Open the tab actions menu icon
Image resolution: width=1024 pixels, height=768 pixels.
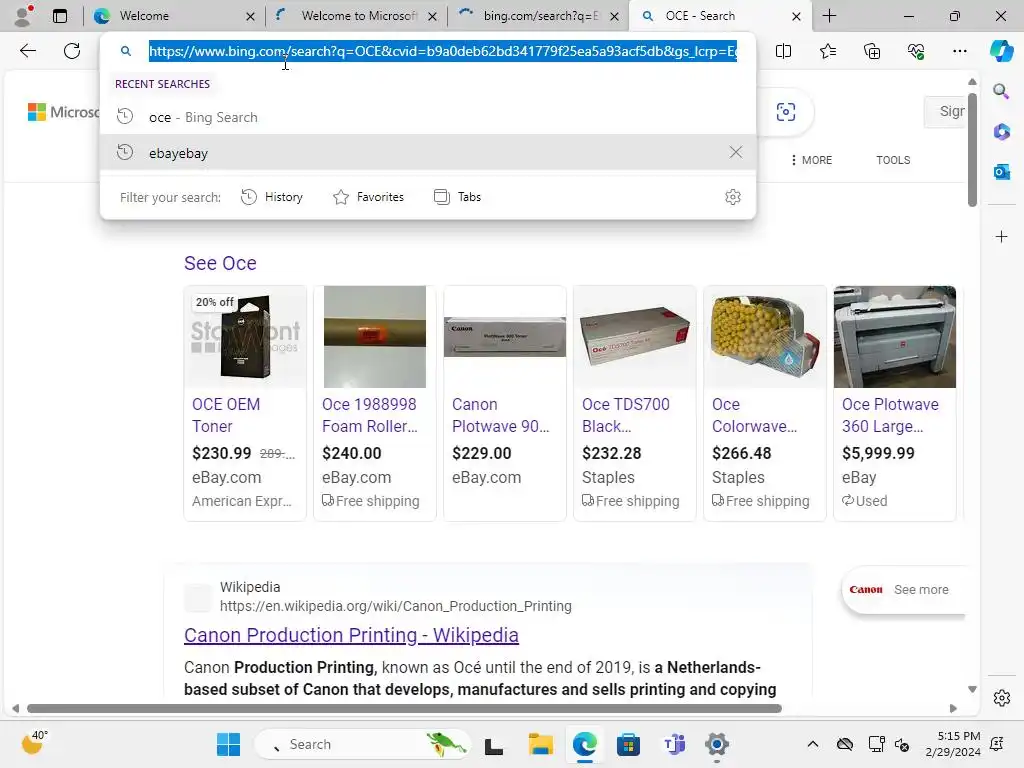[60, 16]
